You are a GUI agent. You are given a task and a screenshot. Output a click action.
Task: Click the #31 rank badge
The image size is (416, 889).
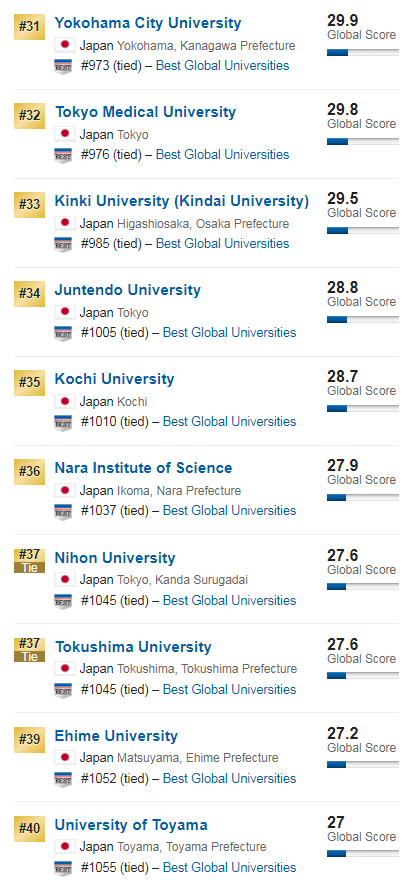tap(29, 27)
